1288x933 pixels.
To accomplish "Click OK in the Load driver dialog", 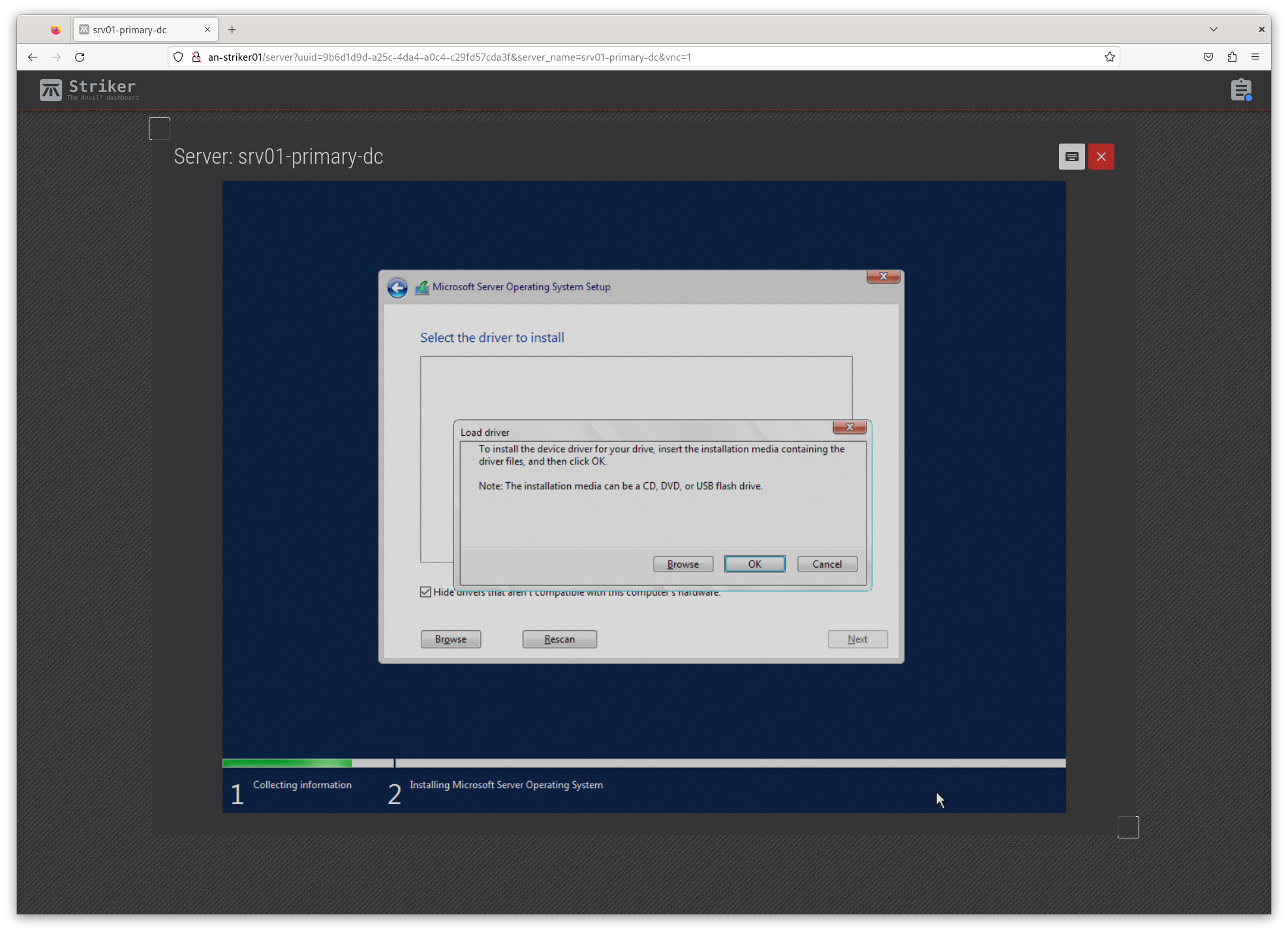I will coord(755,564).
